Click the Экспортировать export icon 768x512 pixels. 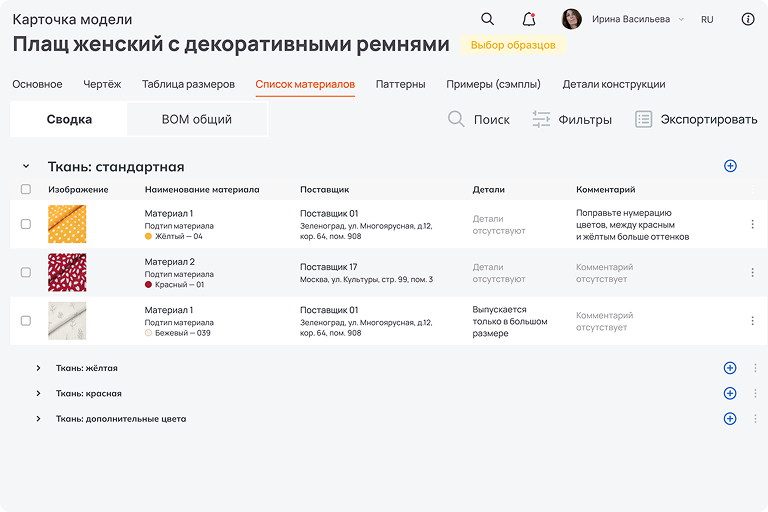tap(644, 119)
